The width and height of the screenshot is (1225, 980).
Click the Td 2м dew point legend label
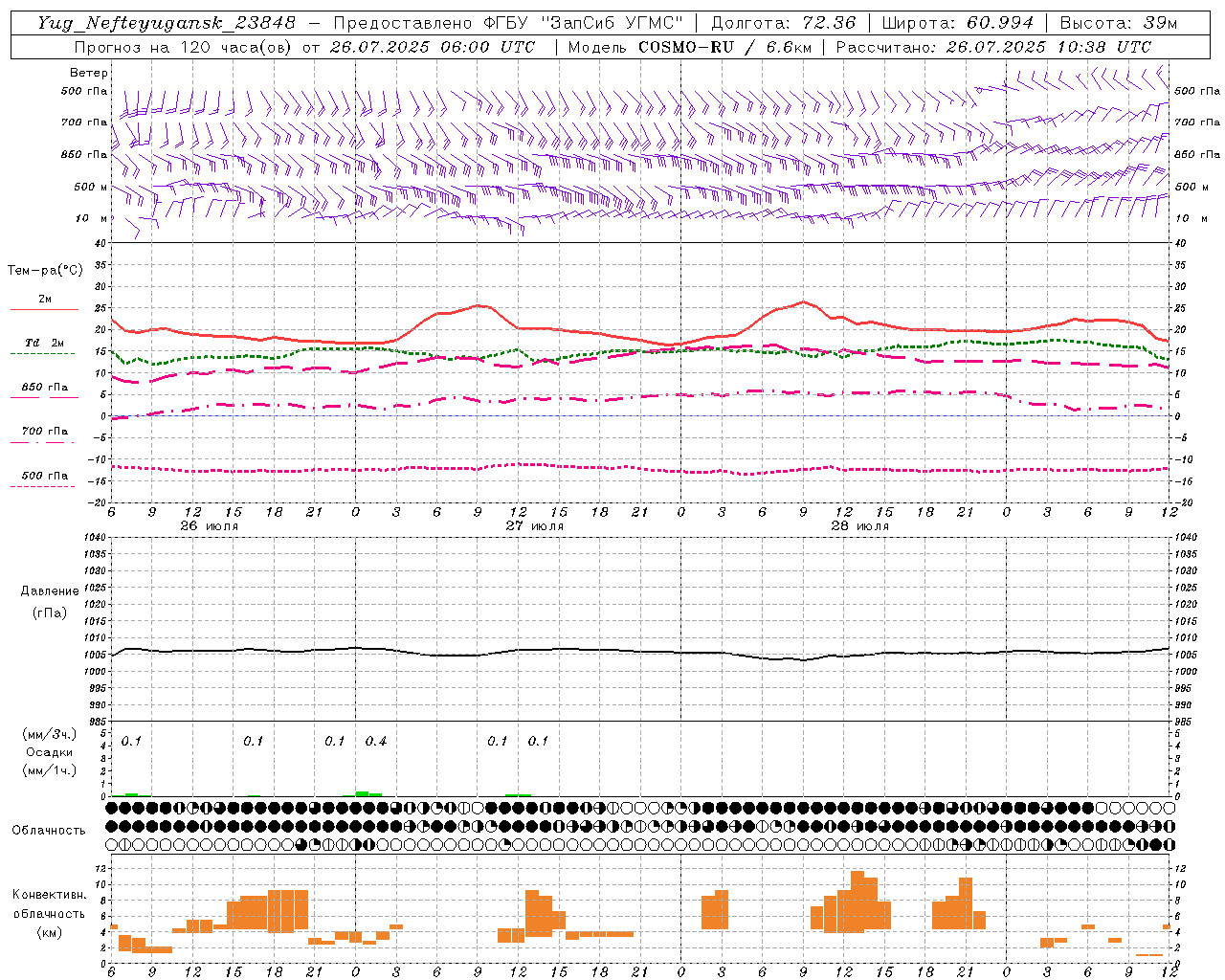[44, 343]
